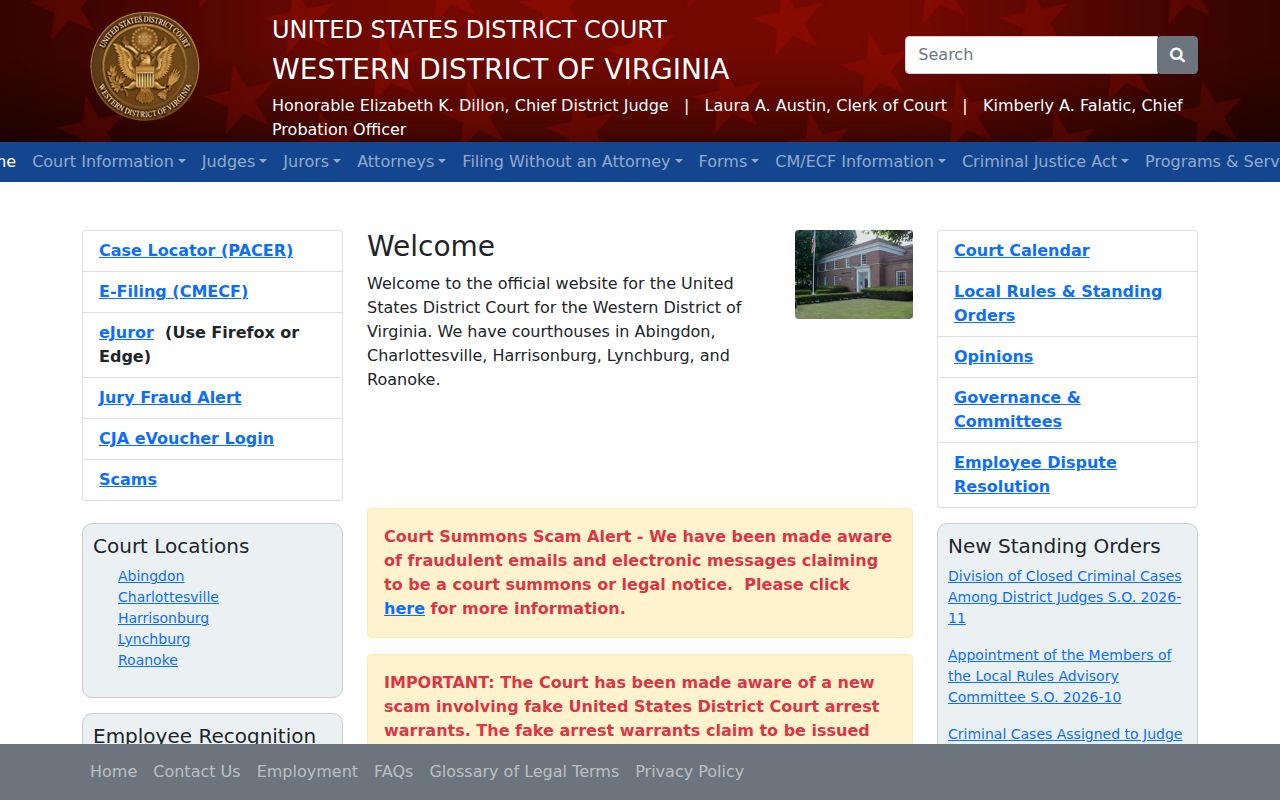Click the Western District of Virginia title

pos(501,69)
